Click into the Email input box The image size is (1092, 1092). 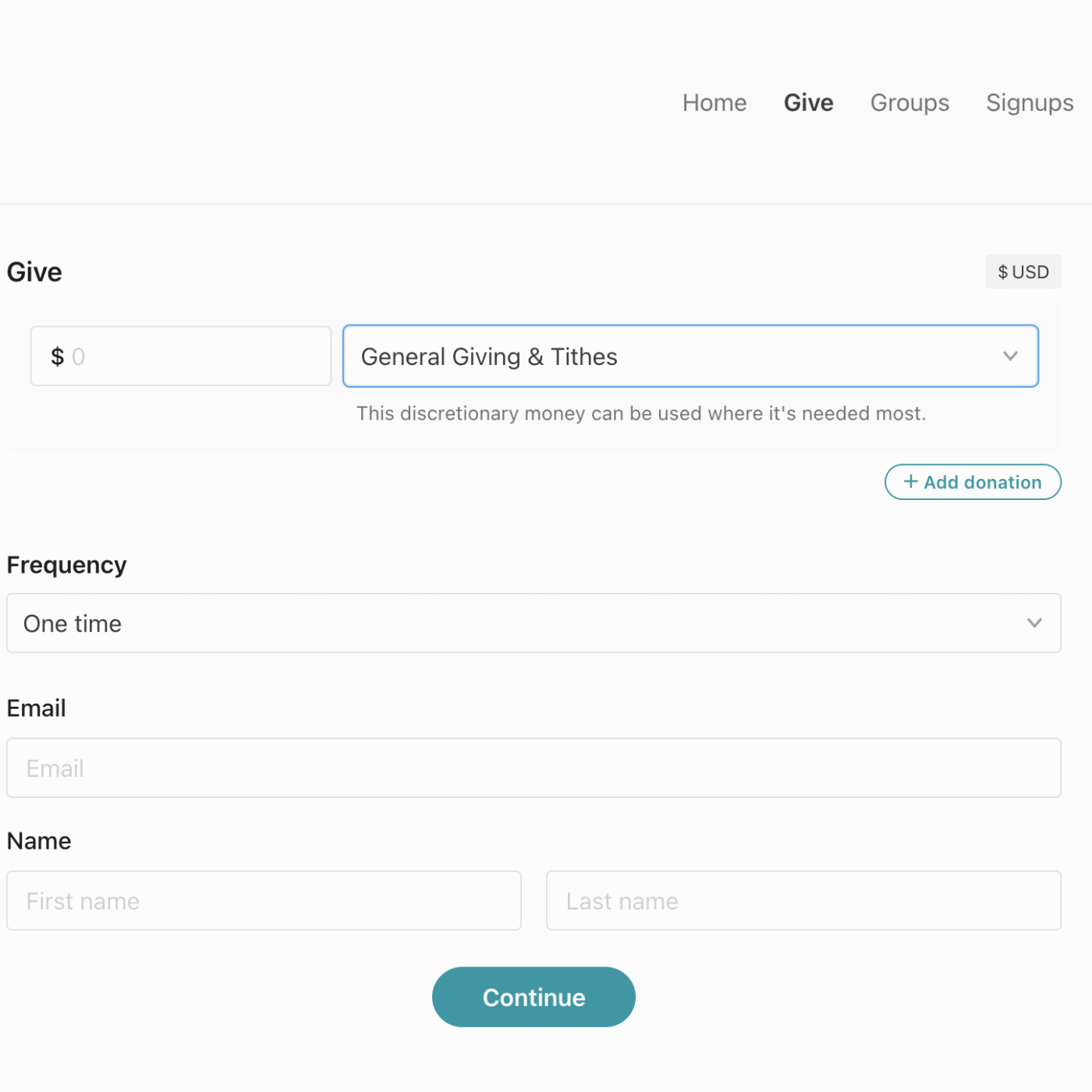click(534, 768)
